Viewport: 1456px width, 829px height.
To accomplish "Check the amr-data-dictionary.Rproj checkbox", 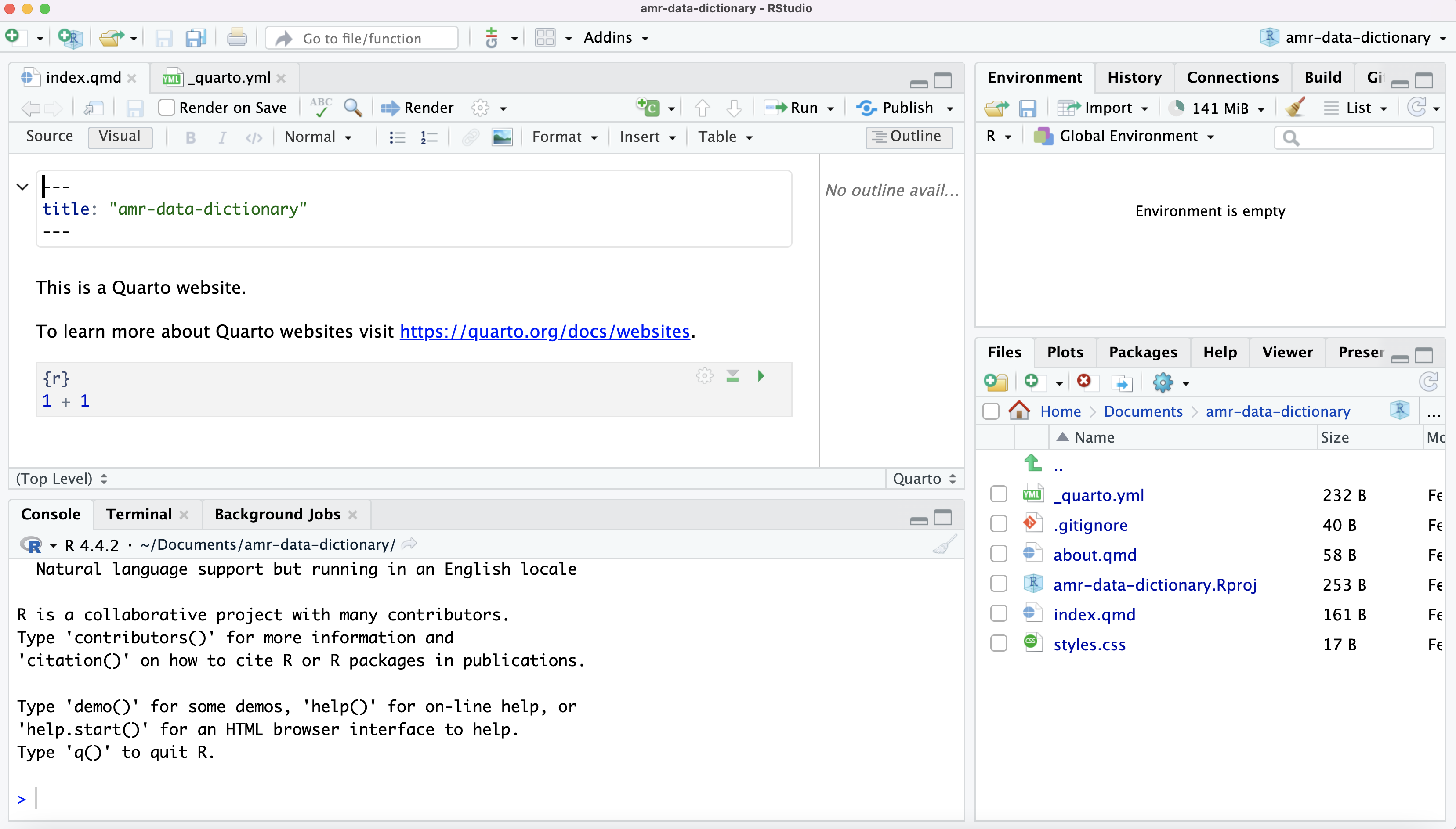I will point(999,584).
